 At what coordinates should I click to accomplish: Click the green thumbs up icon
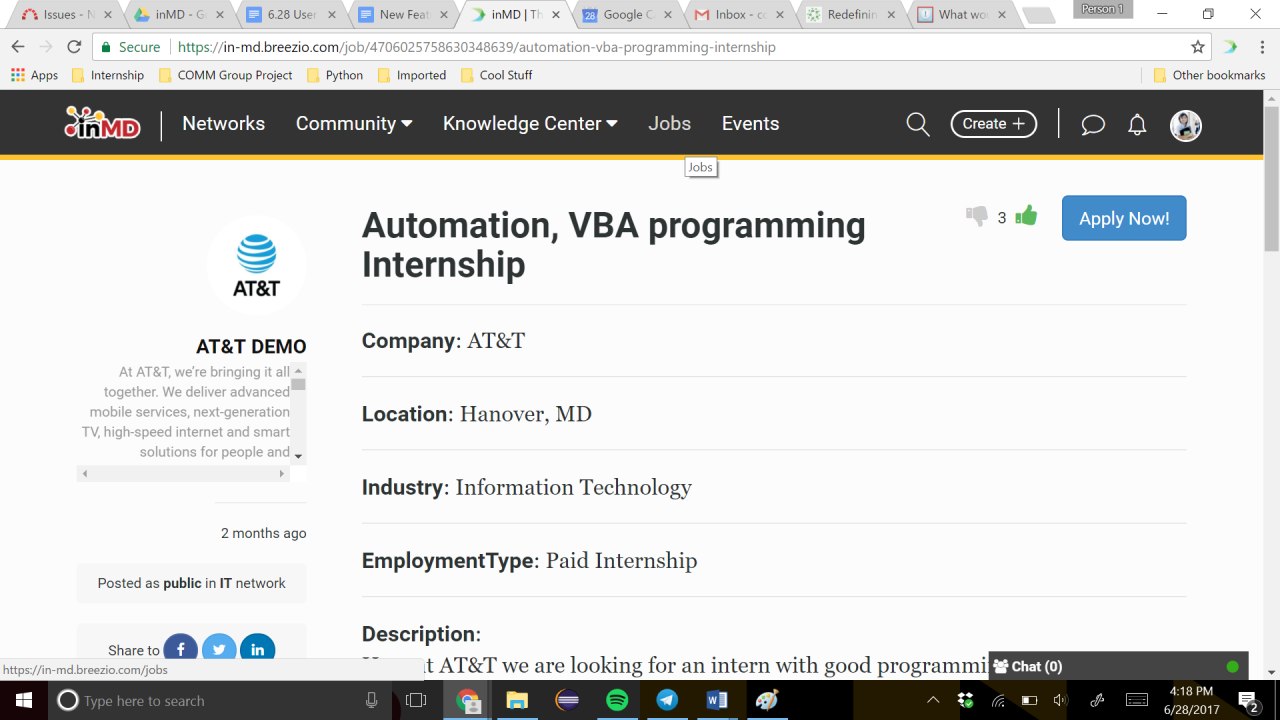1026,215
